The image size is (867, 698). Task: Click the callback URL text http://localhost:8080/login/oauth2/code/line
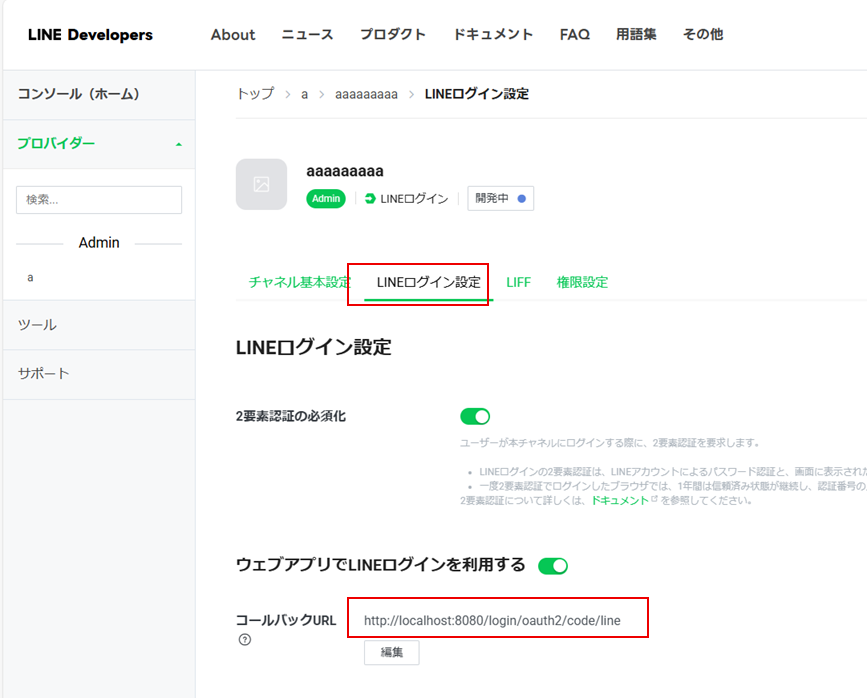(x=492, y=621)
